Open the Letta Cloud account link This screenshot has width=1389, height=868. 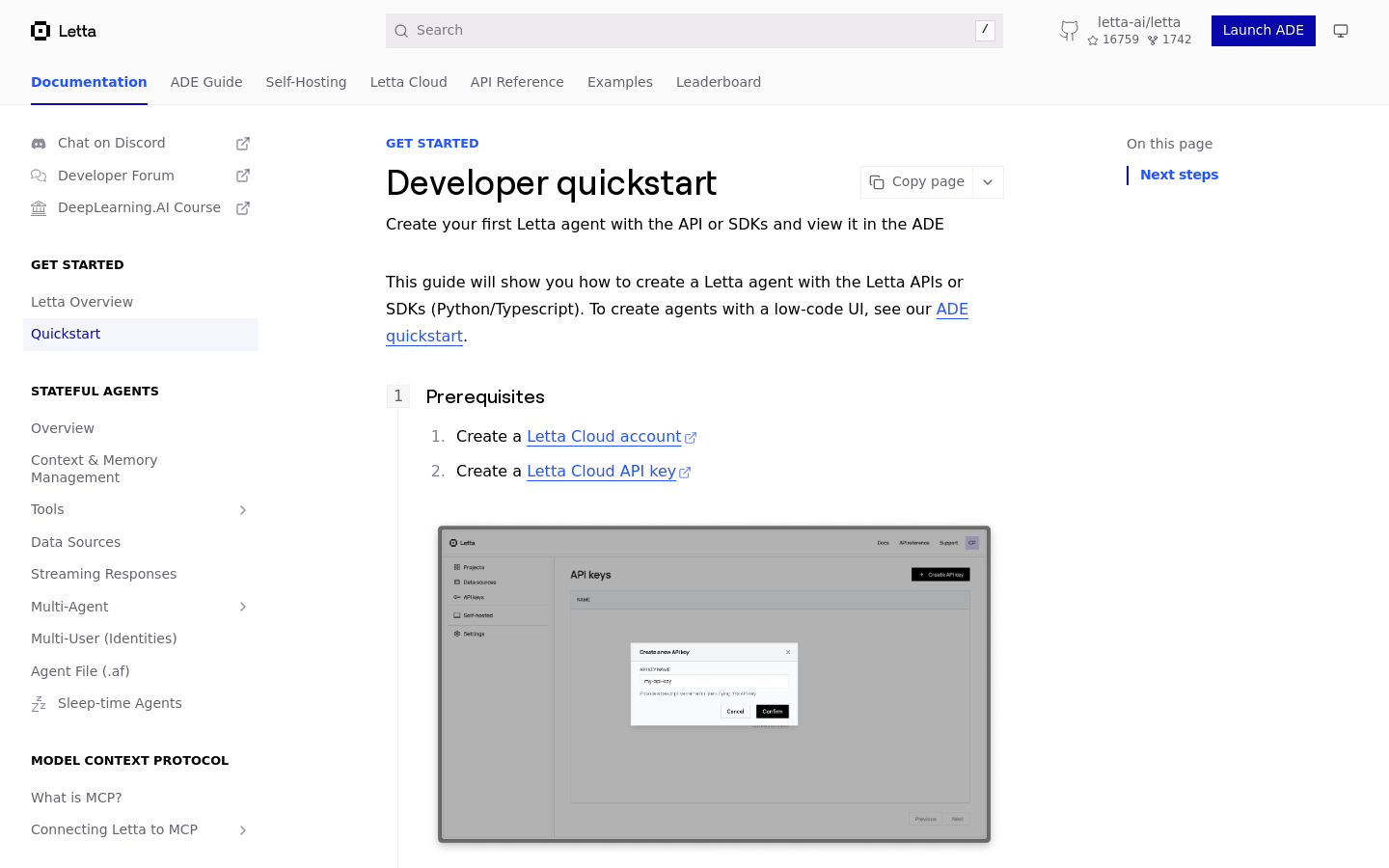coord(604,437)
